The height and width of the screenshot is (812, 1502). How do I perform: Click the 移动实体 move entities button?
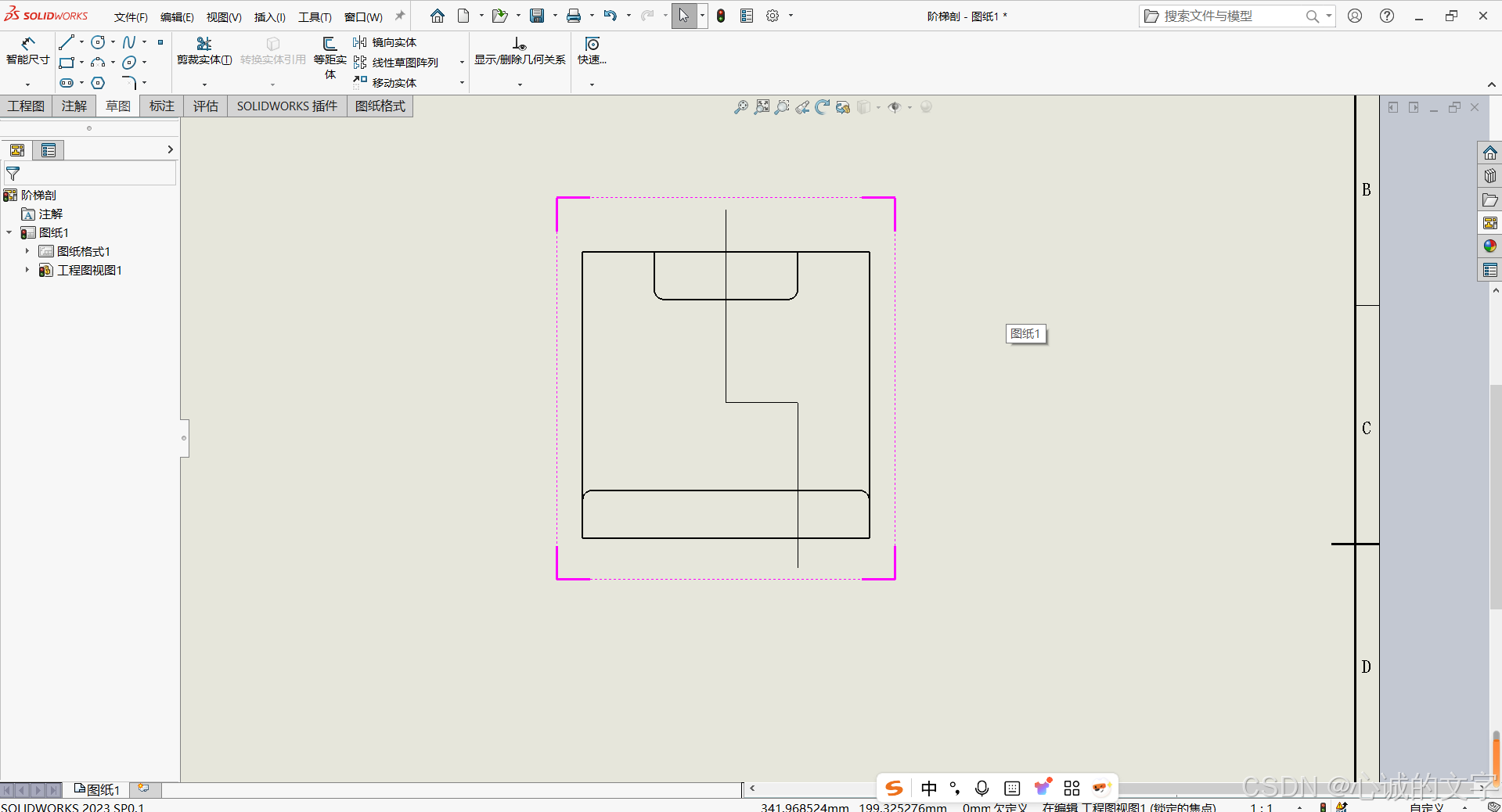pos(384,83)
